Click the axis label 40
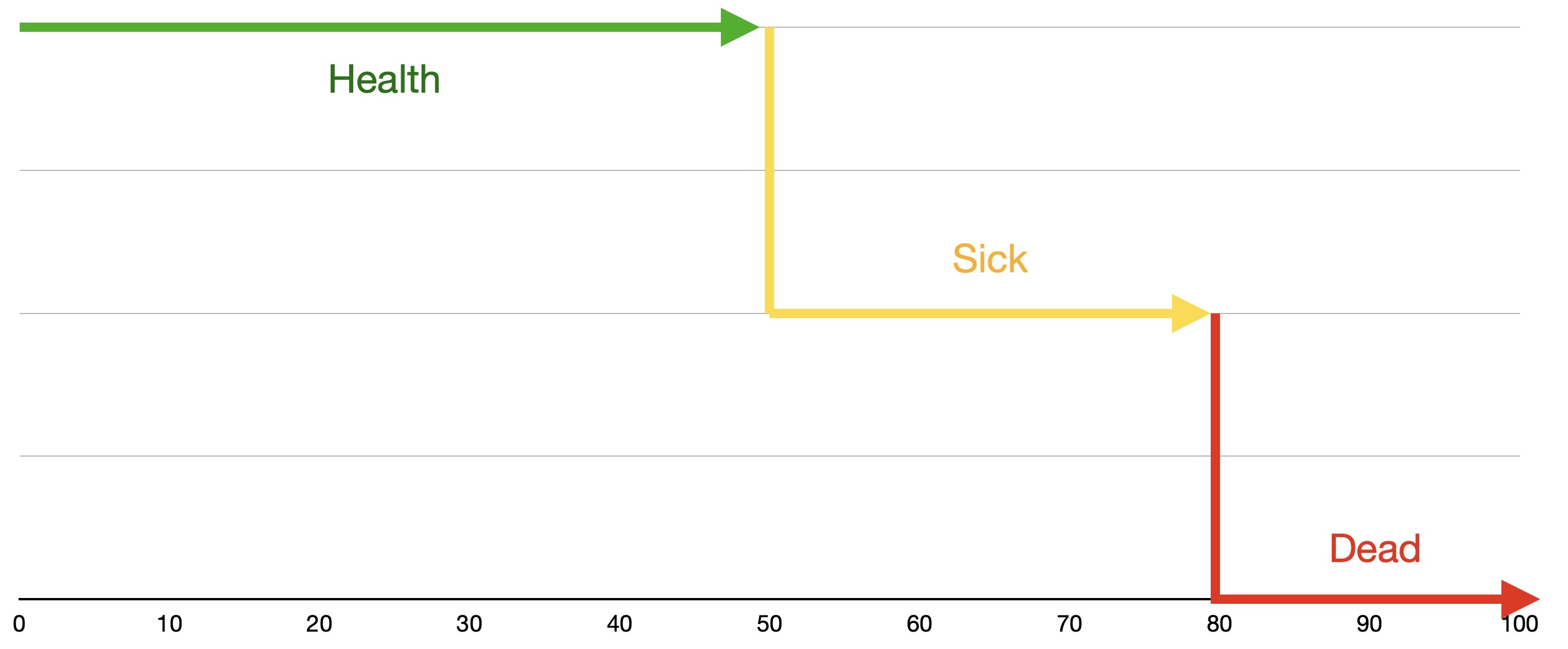 click(619, 624)
